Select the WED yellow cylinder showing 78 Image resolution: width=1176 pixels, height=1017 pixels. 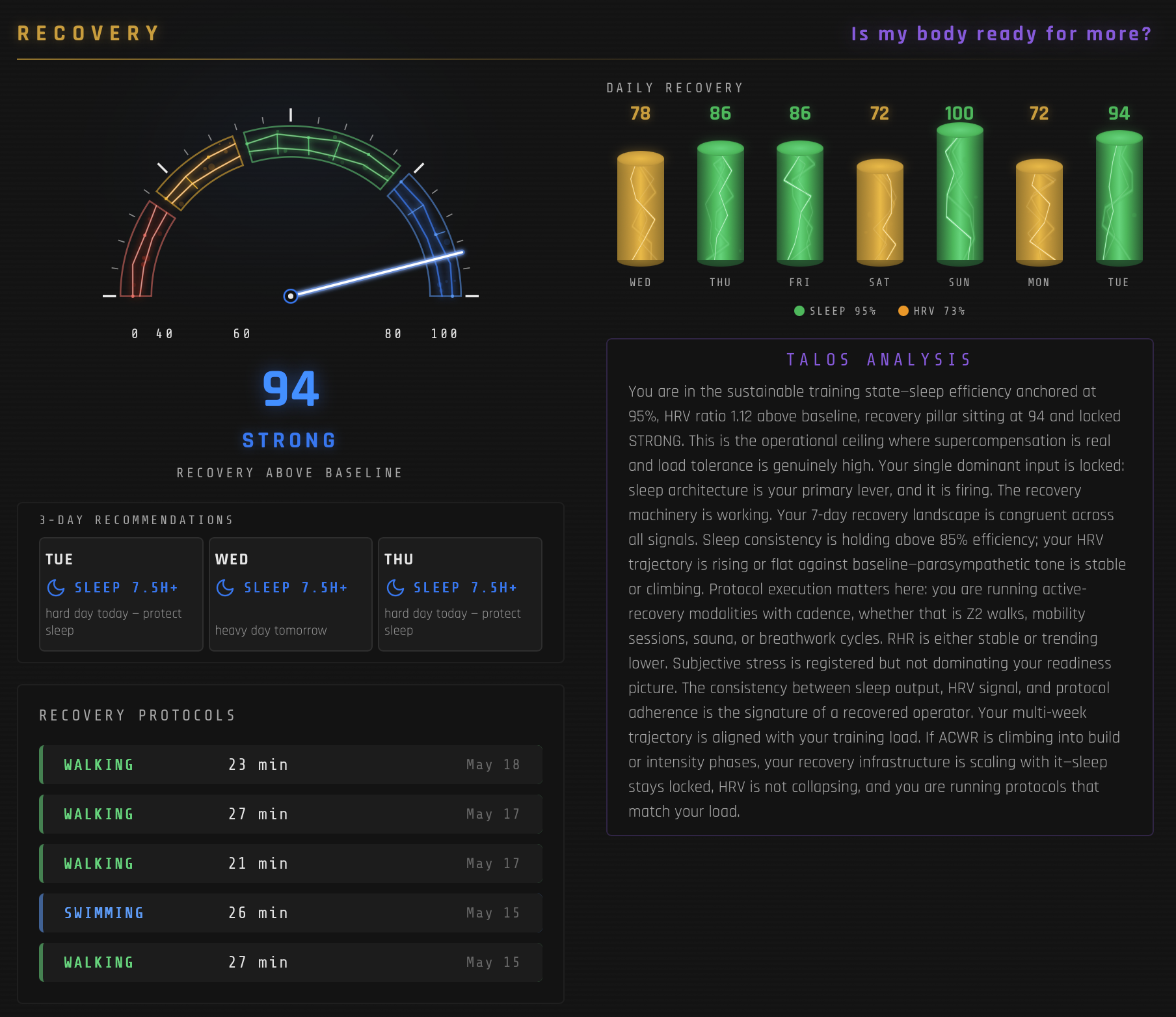pyautogui.click(x=641, y=209)
